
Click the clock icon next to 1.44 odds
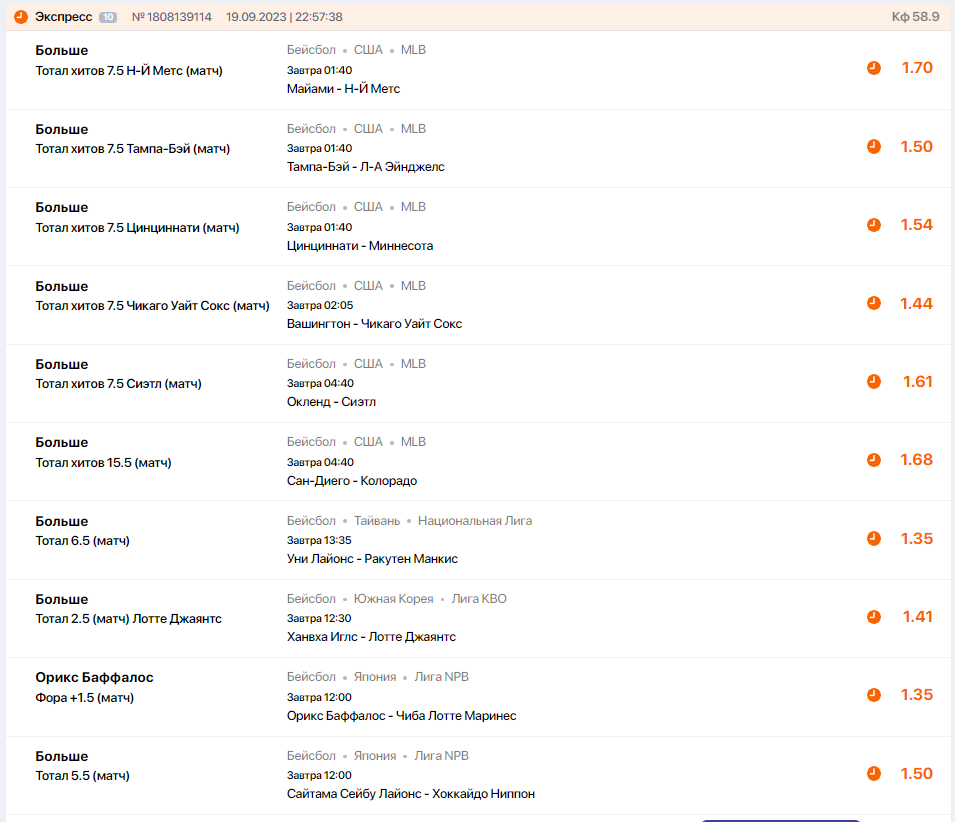873,303
